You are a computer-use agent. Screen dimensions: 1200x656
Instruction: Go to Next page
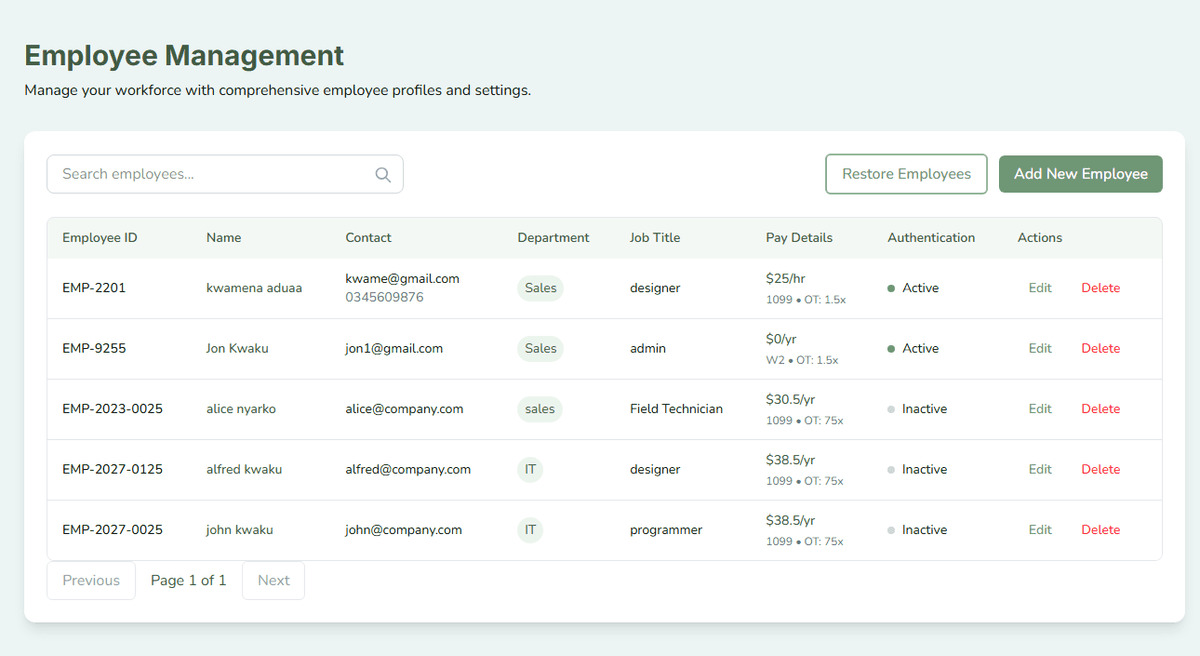point(273,580)
